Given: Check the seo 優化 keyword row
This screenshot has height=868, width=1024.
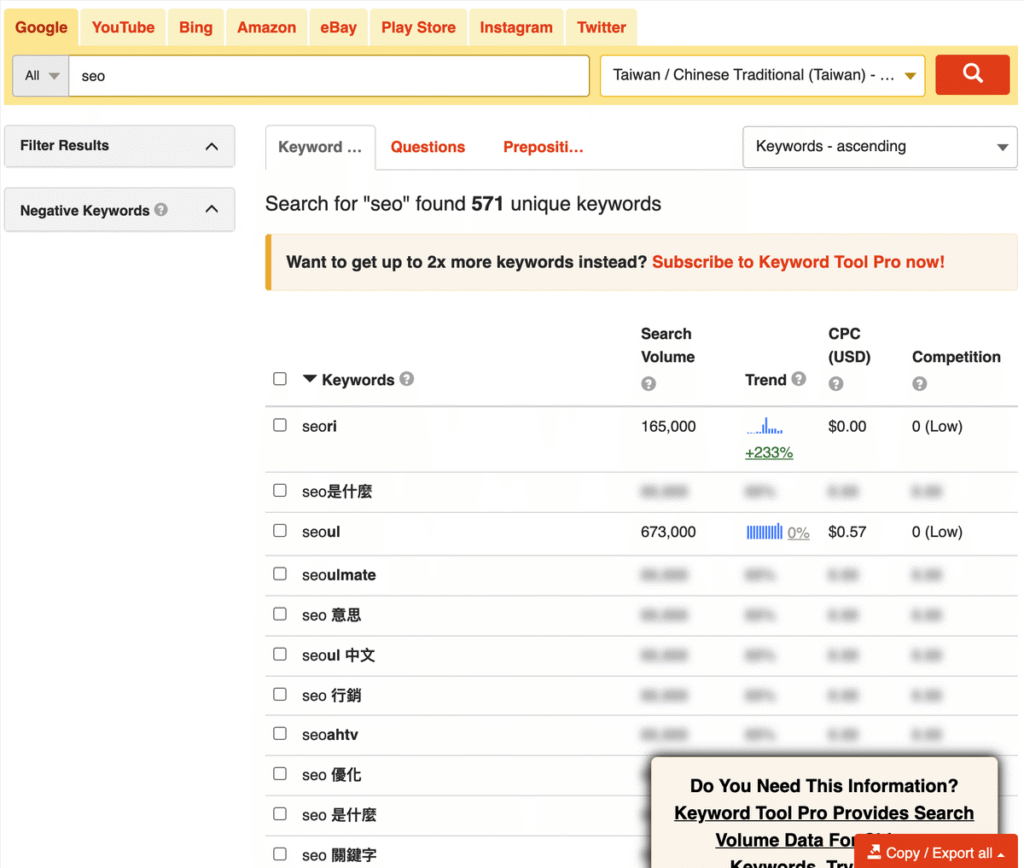Looking at the screenshot, I should pos(280,774).
